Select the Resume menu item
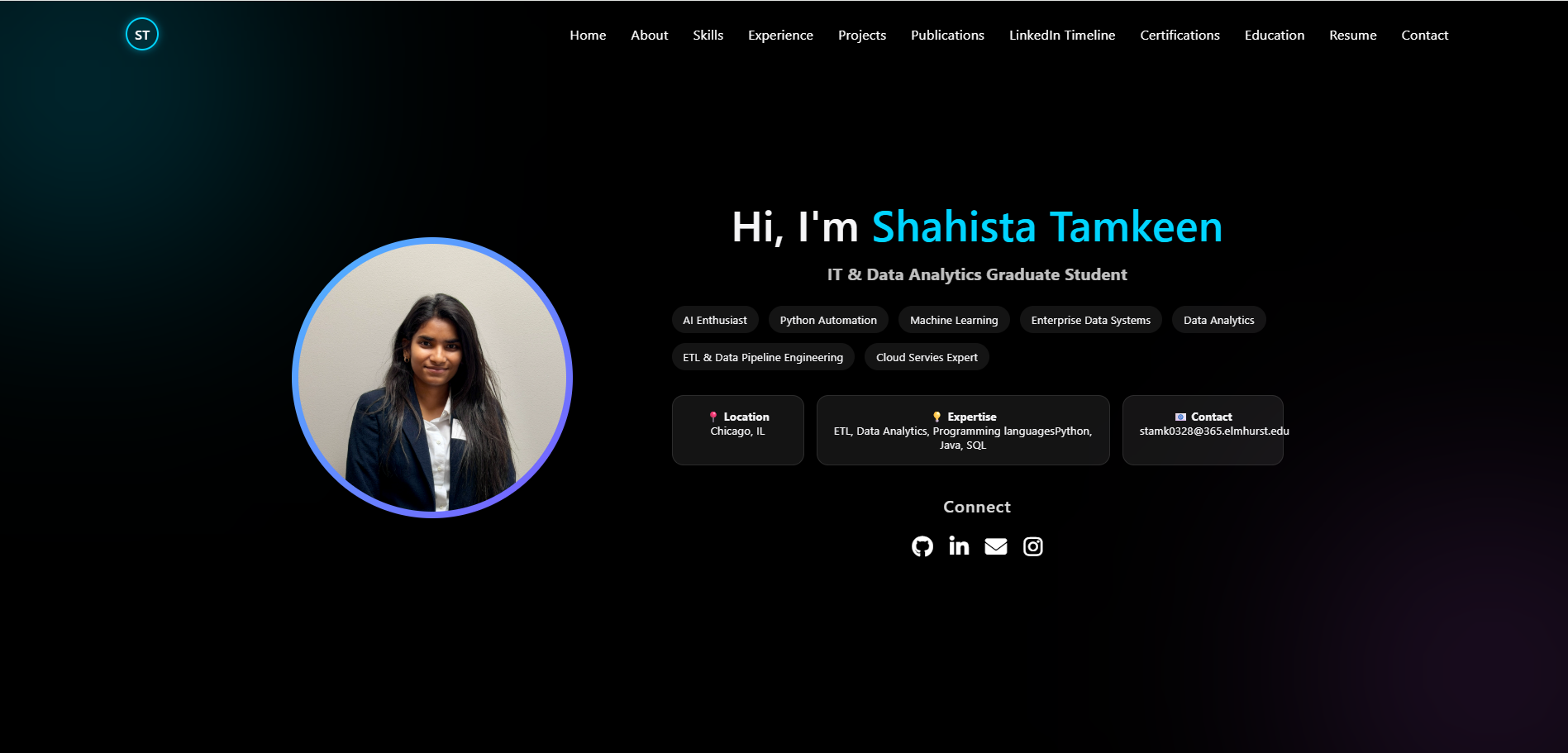This screenshot has height=753, width=1568. point(1352,35)
